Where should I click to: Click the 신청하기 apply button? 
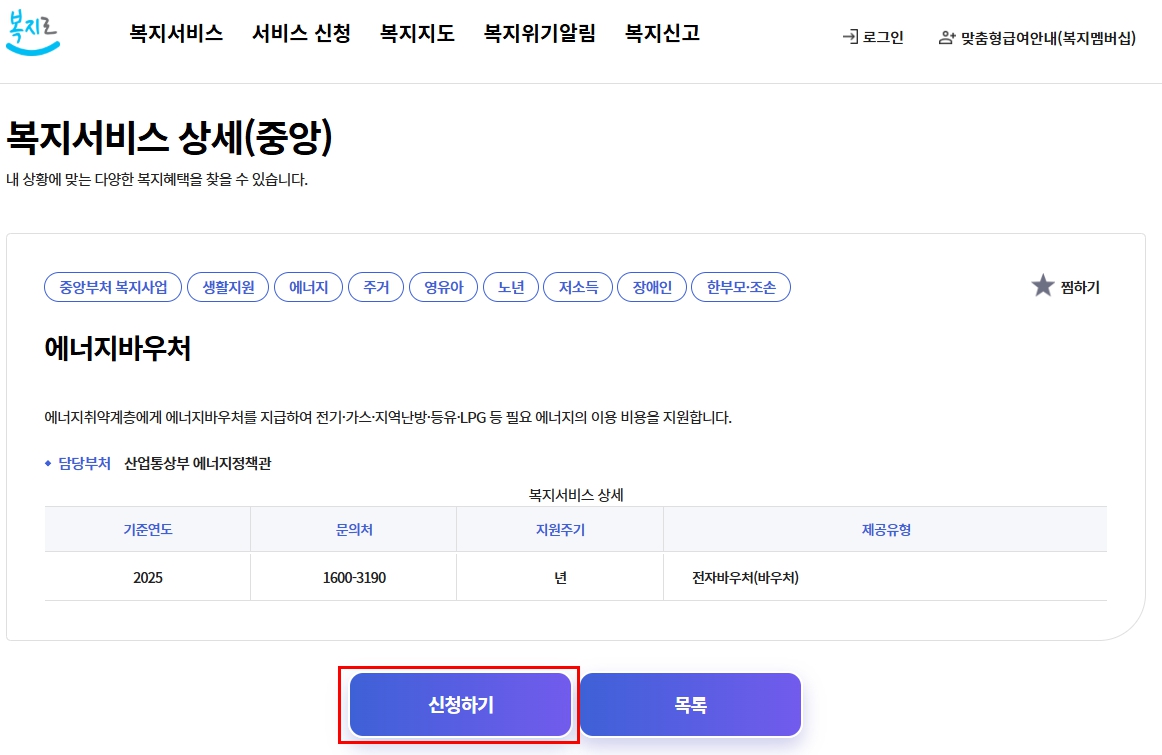coord(459,703)
